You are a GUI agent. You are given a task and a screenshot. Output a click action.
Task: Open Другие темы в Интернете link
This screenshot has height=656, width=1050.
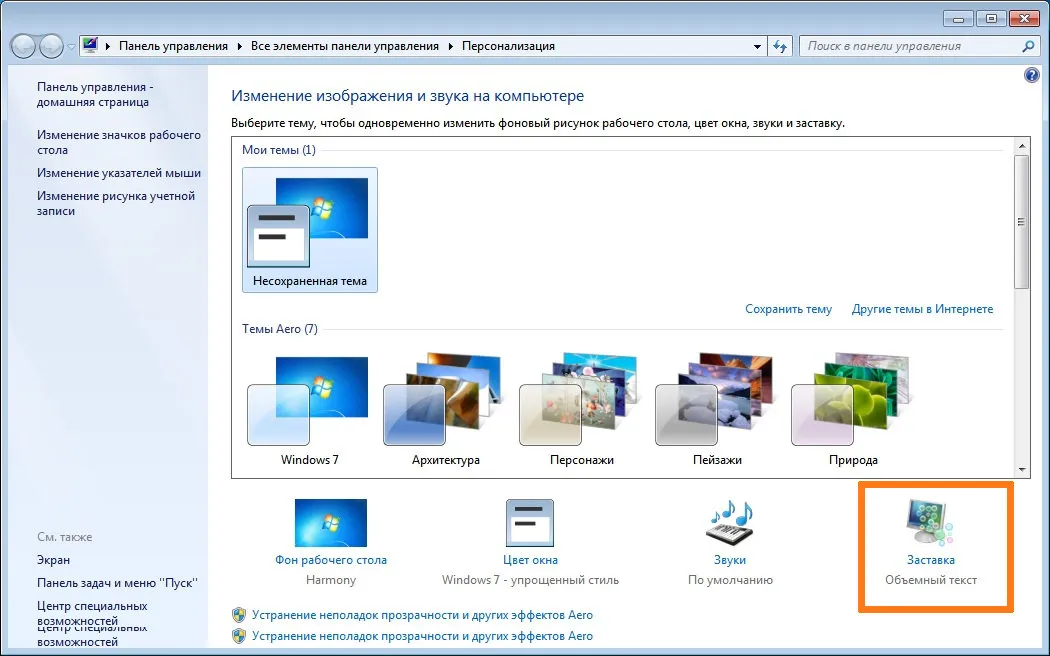click(x=922, y=309)
